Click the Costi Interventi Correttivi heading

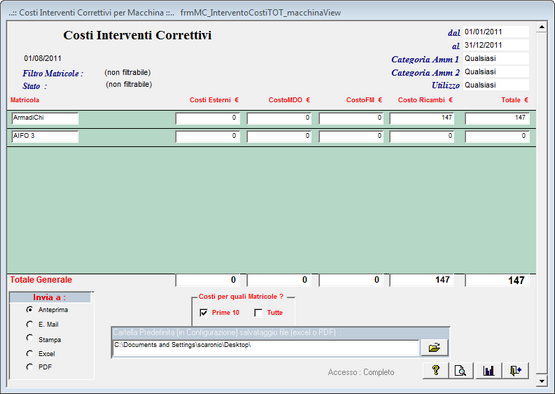pyautogui.click(x=137, y=35)
